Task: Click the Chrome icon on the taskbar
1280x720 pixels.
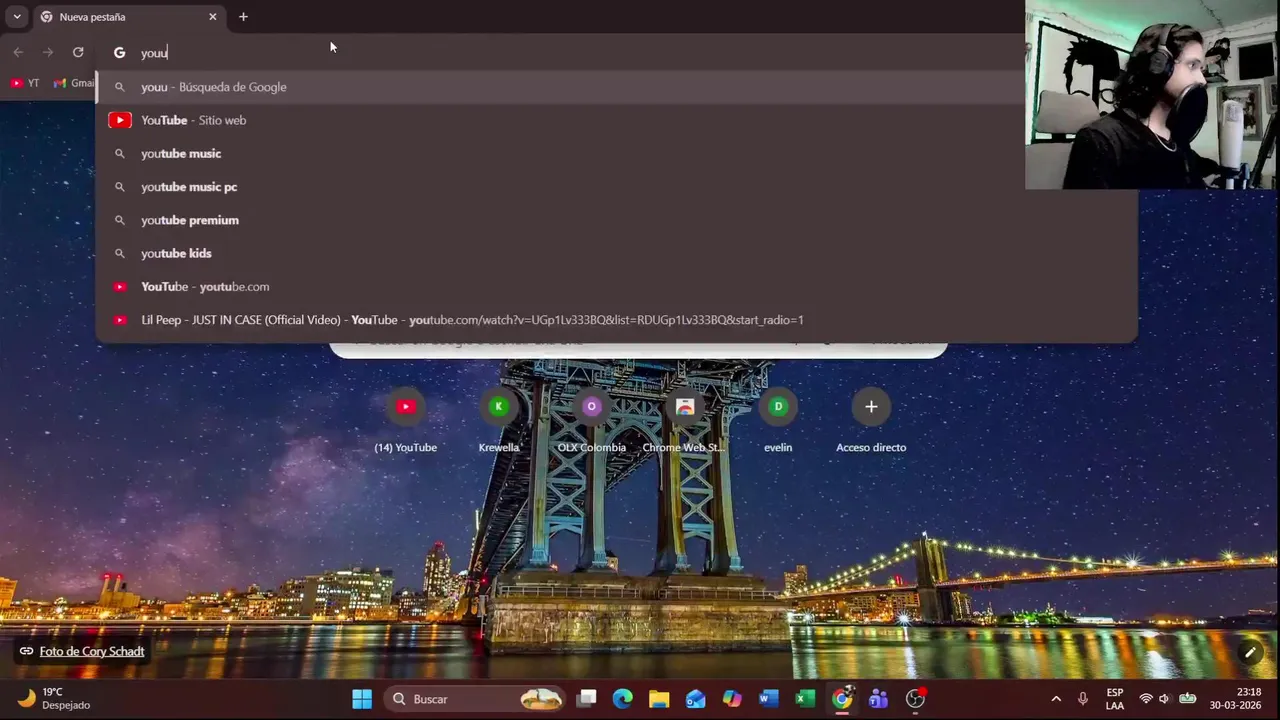Action: coord(842,699)
